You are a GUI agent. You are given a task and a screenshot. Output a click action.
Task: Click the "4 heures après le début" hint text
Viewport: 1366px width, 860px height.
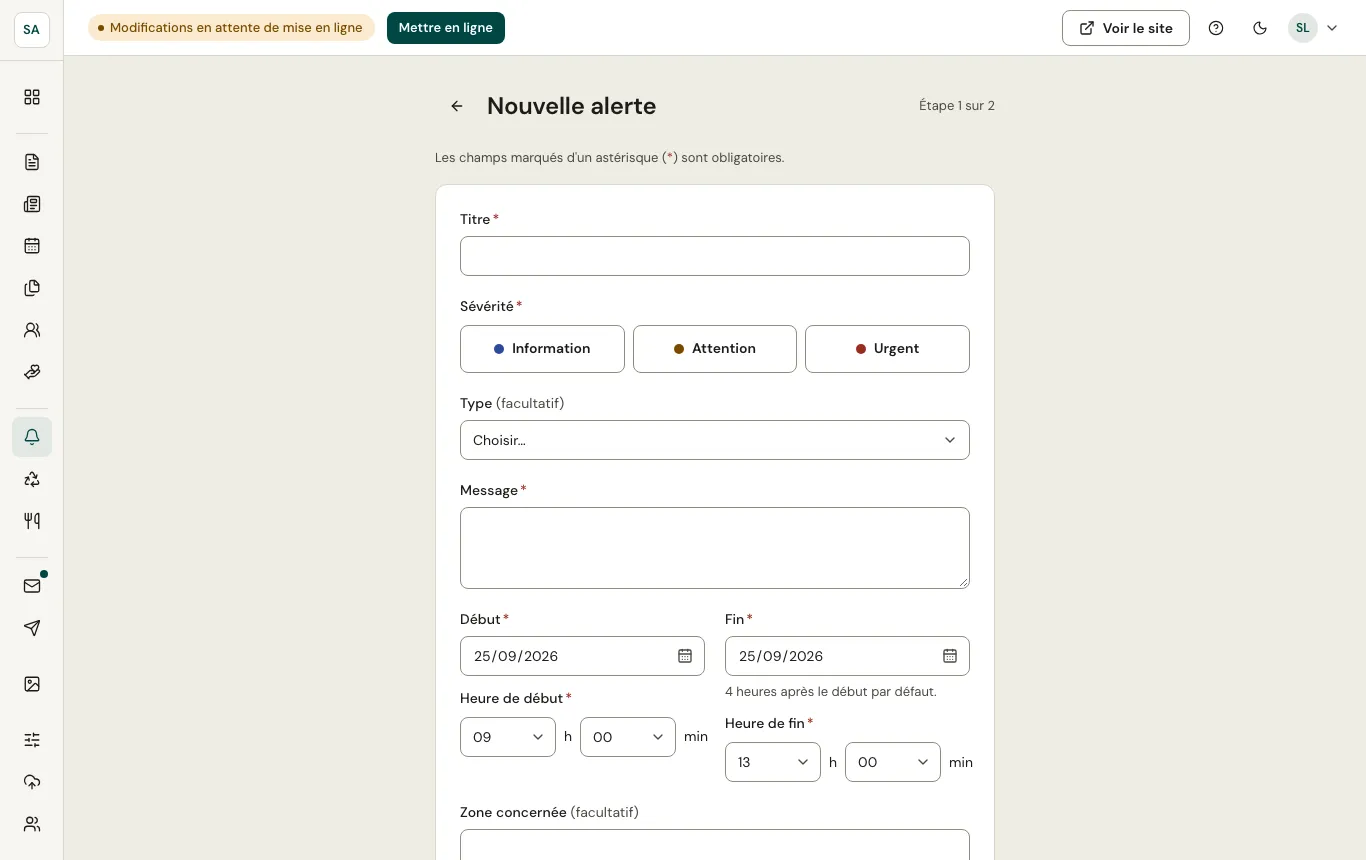pyautogui.click(x=831, y=692)
